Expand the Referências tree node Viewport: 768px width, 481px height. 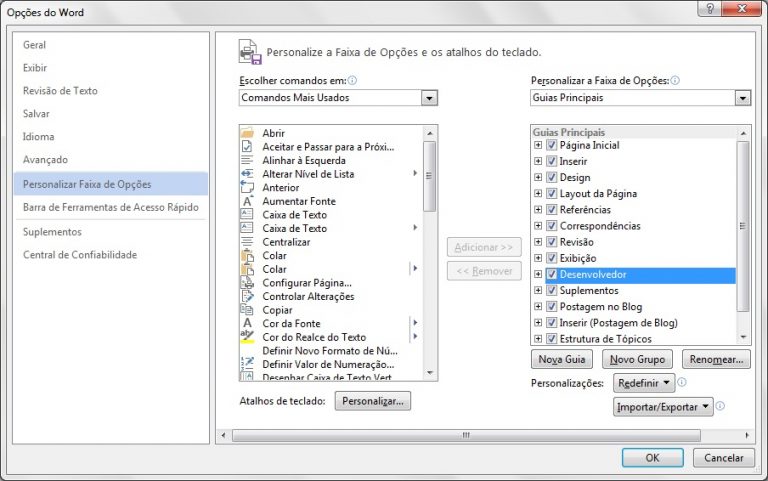tap(538, 210)
